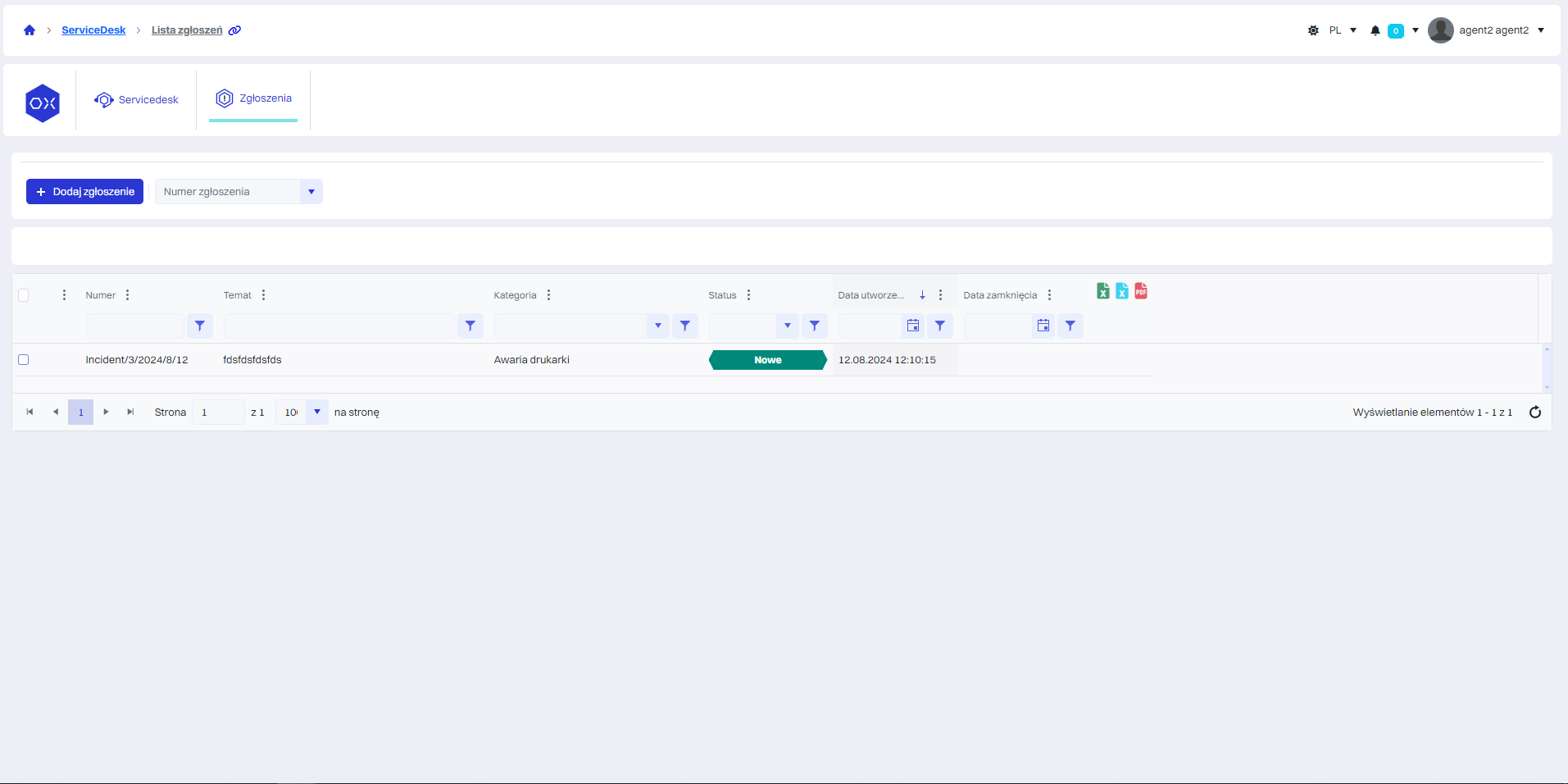Viewport: 1568px width, 784px height.
Task: Click the Dodaj zgłoszenie button
Action: pyautogui.click(x=85, y=192)
